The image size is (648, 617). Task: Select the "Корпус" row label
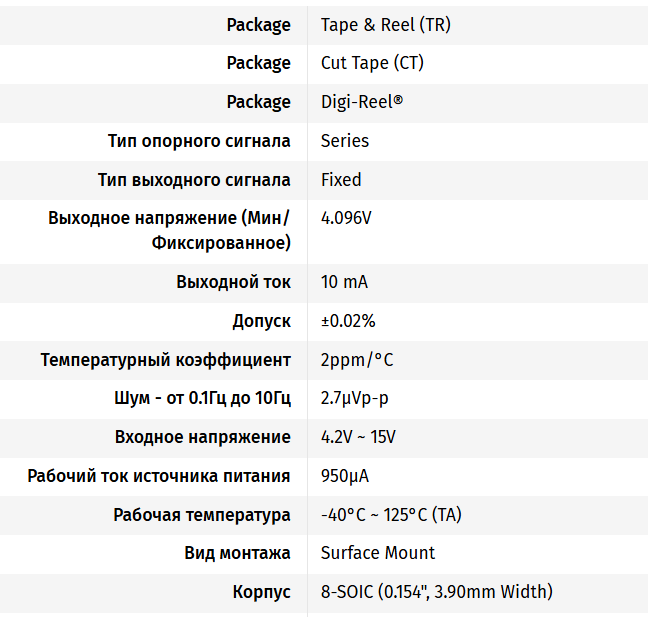[x=261, y=592]
